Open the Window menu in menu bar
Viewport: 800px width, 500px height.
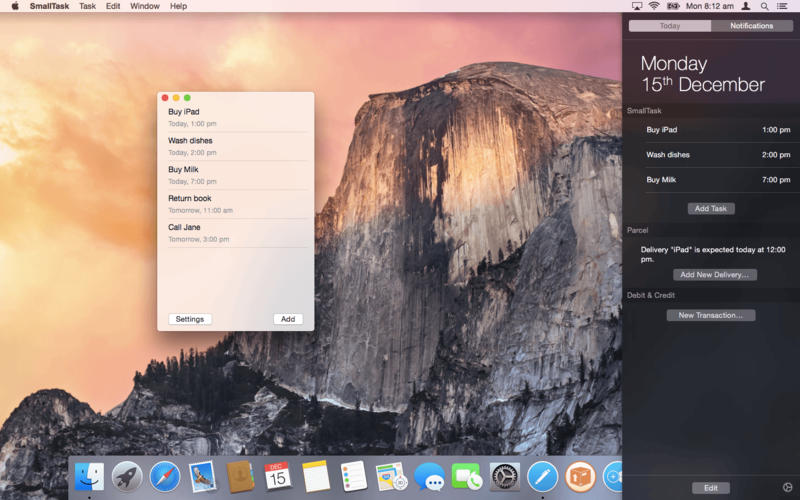pos(145,6)
